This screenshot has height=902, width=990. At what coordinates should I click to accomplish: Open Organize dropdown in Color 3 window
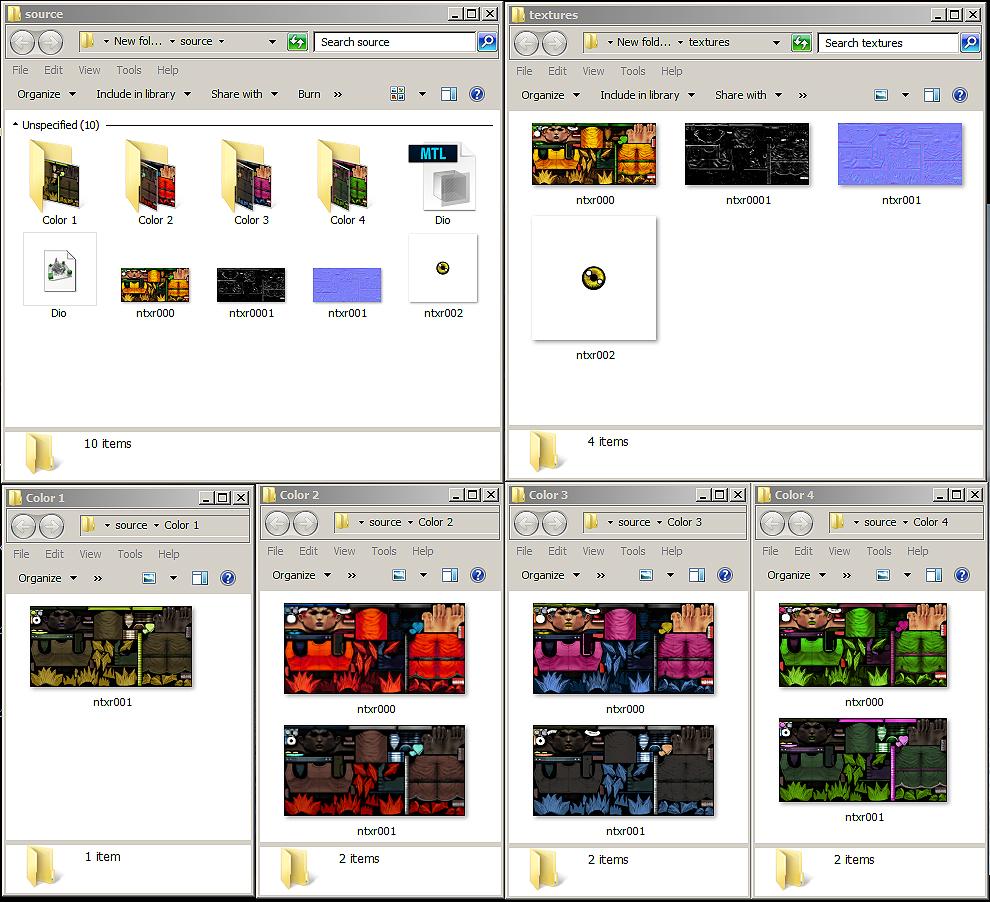[x=550, y=575]
